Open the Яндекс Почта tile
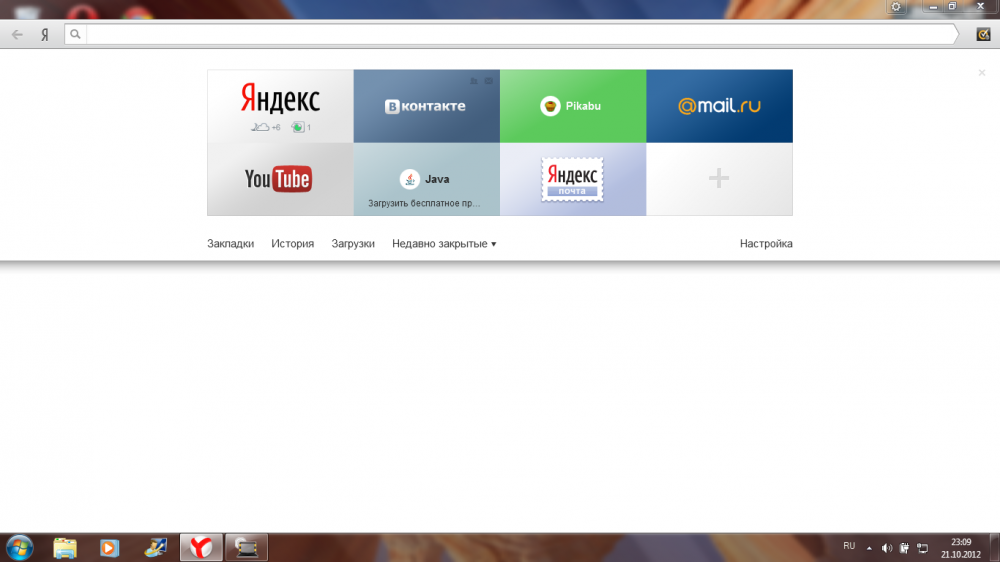Viewport: 1000px width, 562px height. [x=573, y=179]
